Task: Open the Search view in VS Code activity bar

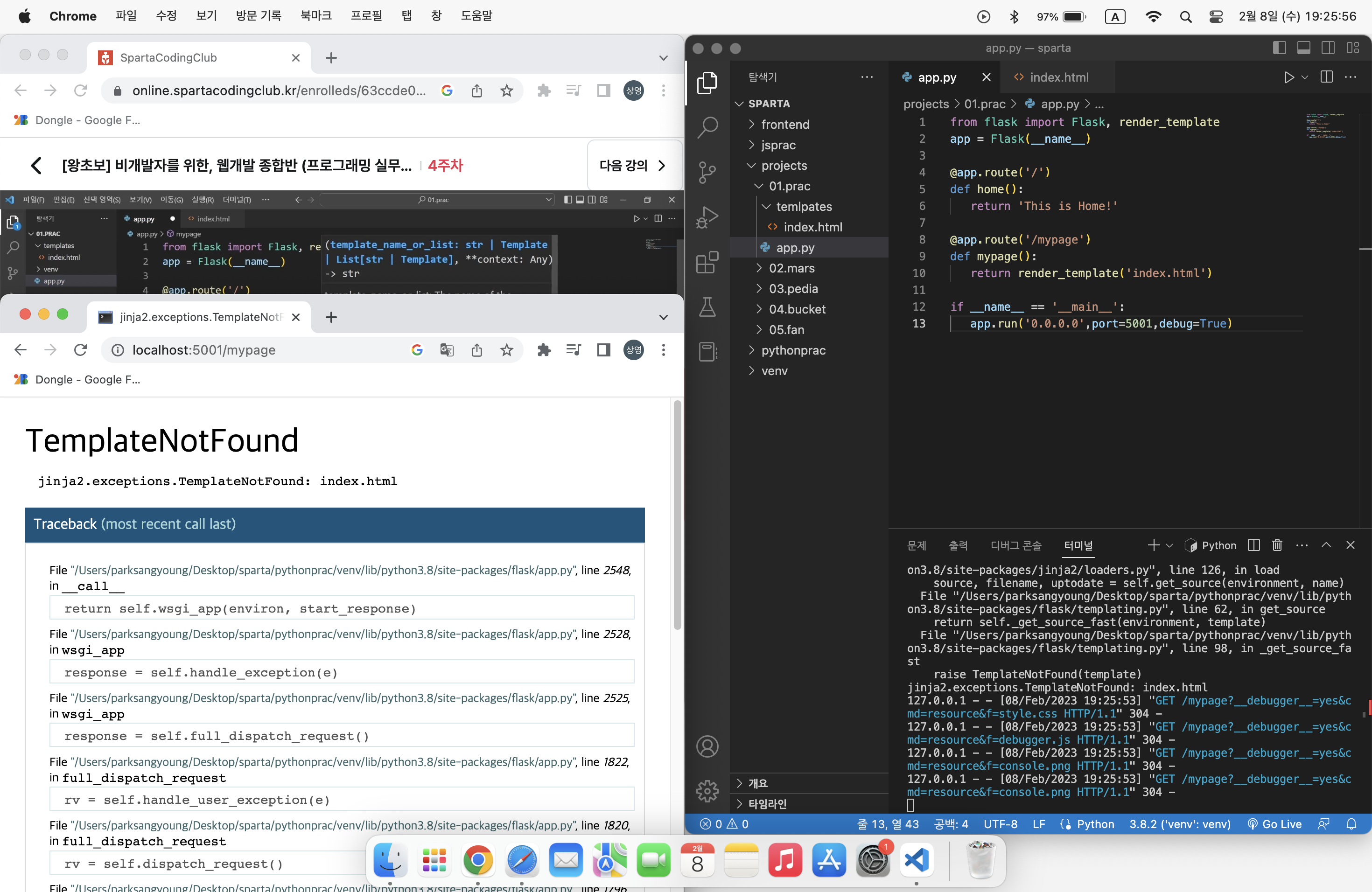Action: pos(707,127)
